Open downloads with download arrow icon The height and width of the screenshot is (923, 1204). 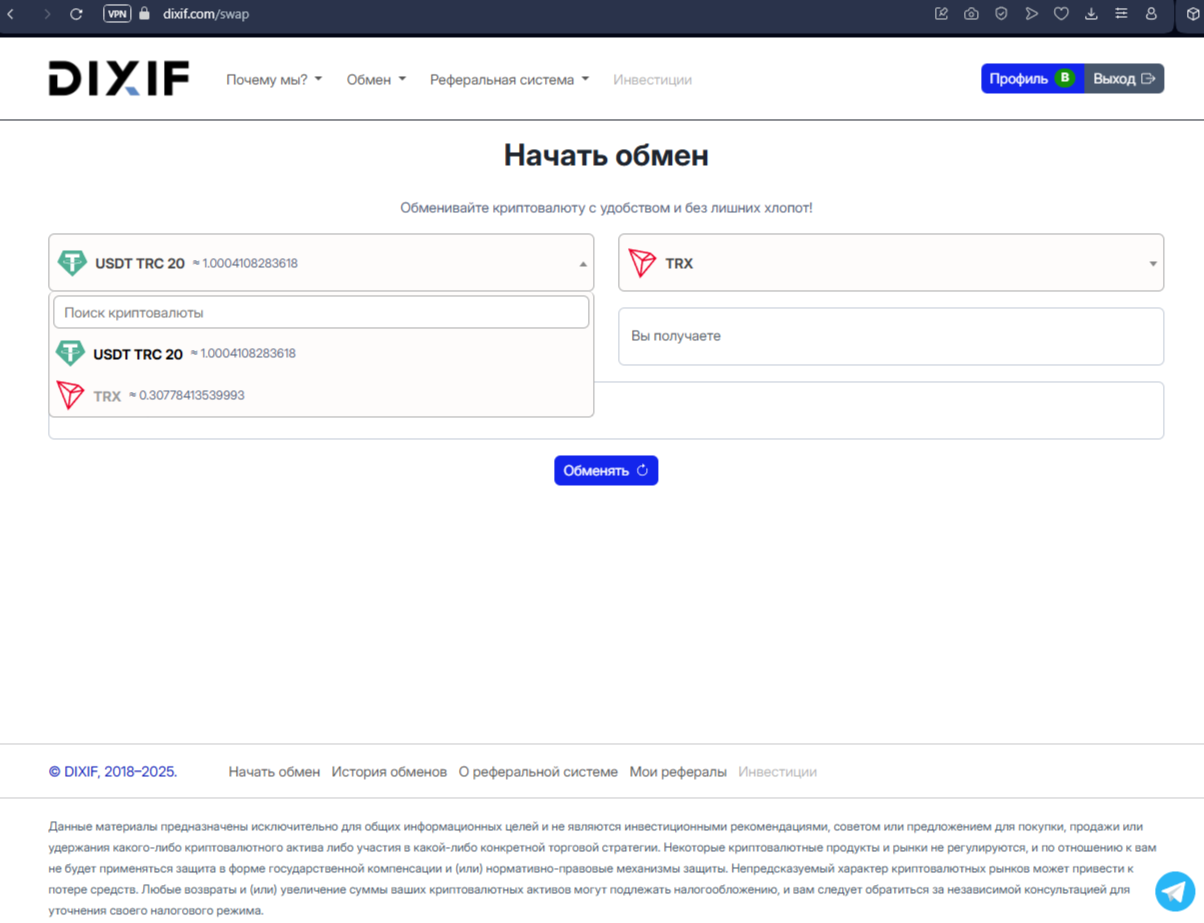tap(1091, 14)
